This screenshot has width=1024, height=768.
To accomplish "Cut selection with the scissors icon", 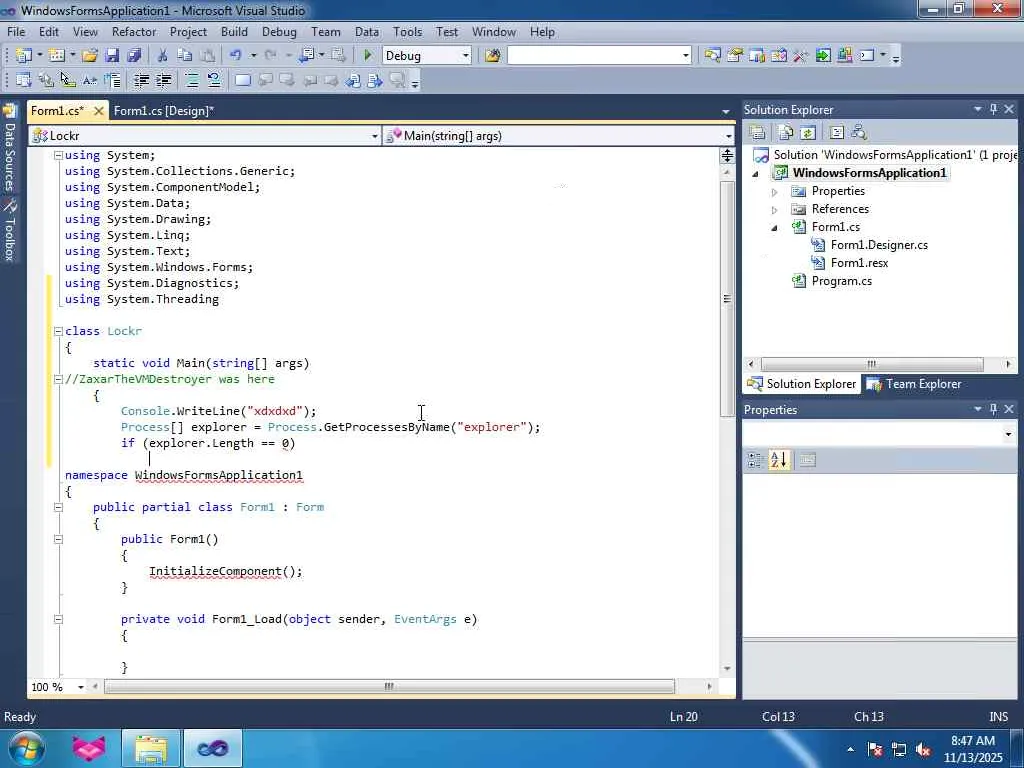I will click(162, 56).
